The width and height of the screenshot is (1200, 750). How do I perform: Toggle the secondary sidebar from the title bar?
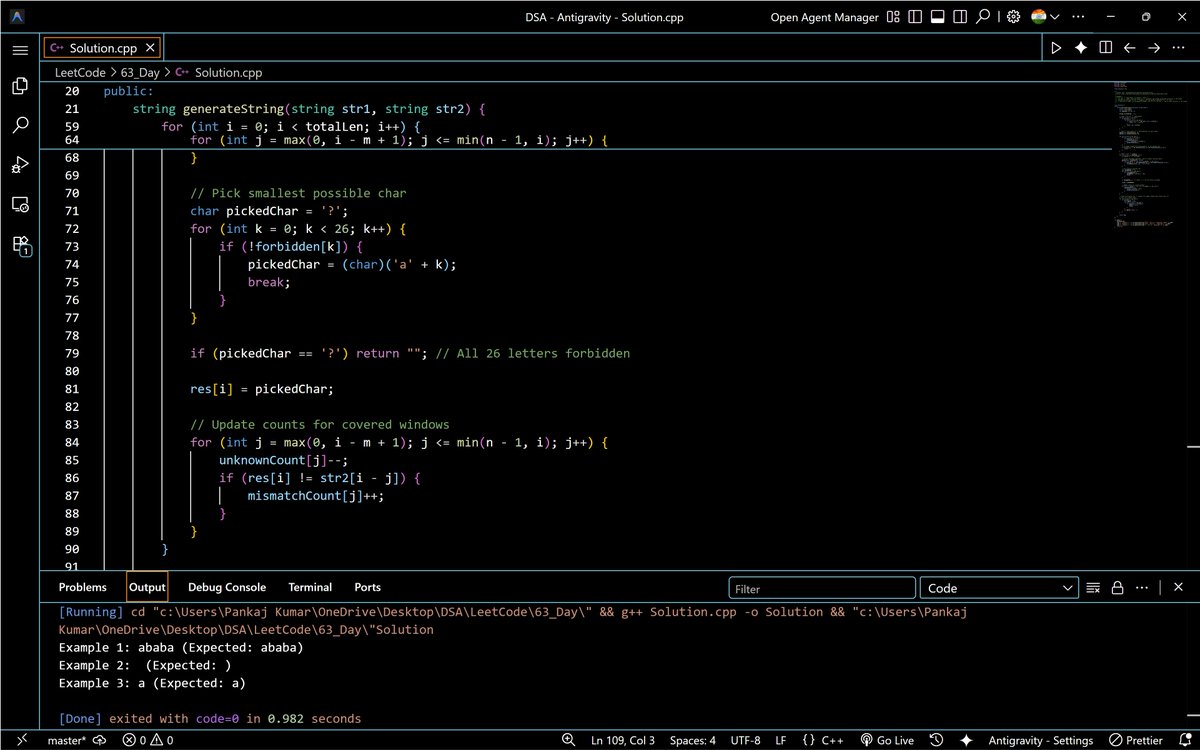click(x=961, y=17)
